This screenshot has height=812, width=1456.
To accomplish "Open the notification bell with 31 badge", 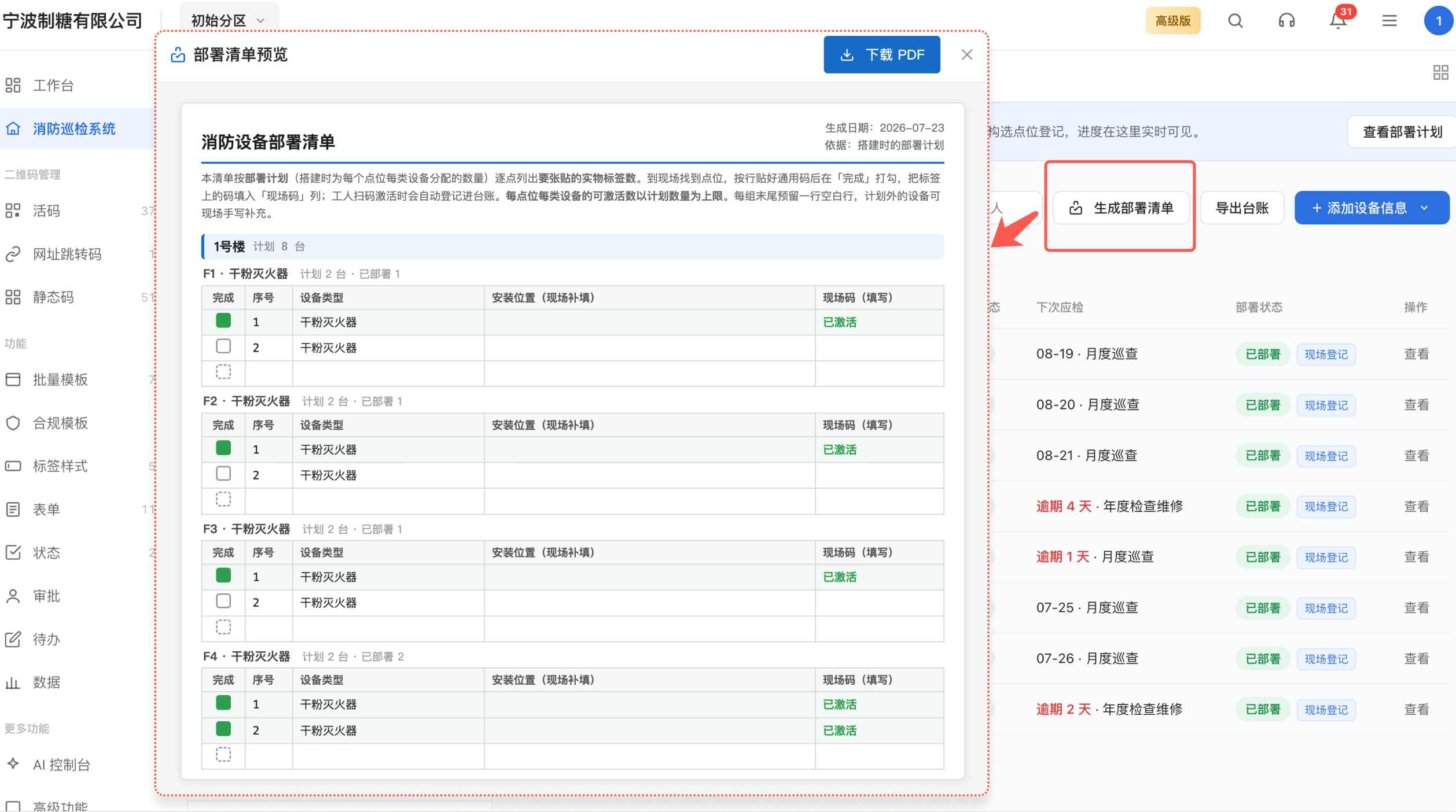I will (1337, 21).
